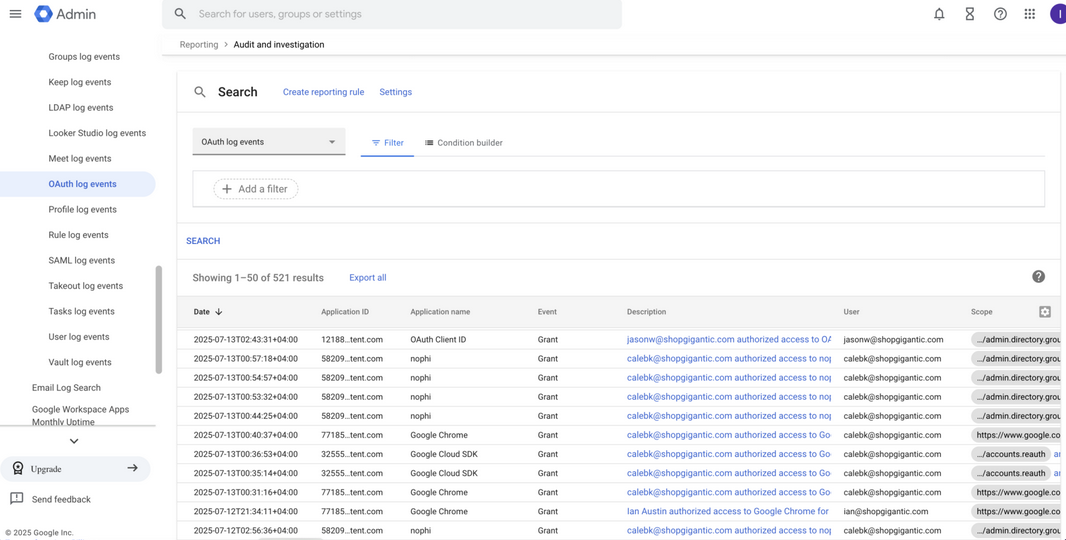Switch to the Filter tab

point(388,143)
